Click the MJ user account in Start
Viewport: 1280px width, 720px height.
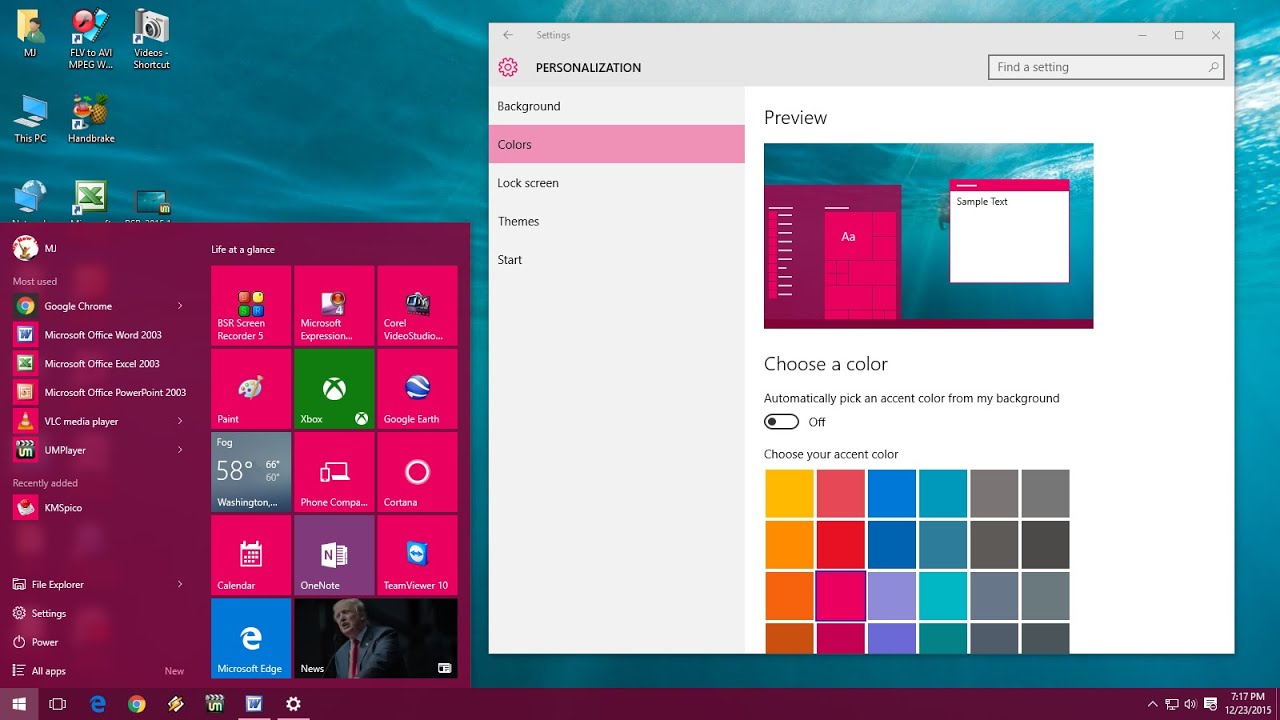35,248
